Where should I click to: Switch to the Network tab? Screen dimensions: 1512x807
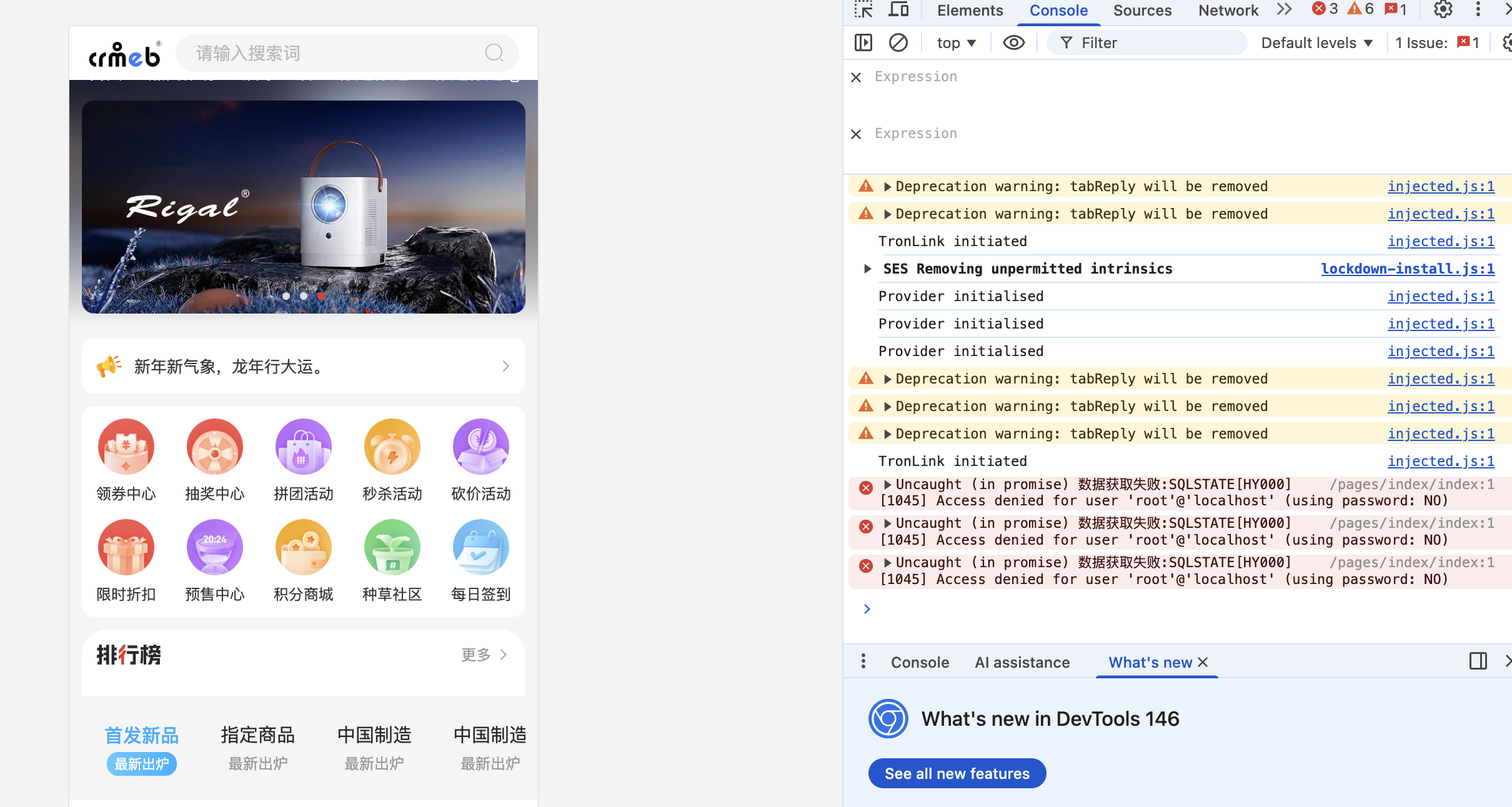click(1228, 10)
